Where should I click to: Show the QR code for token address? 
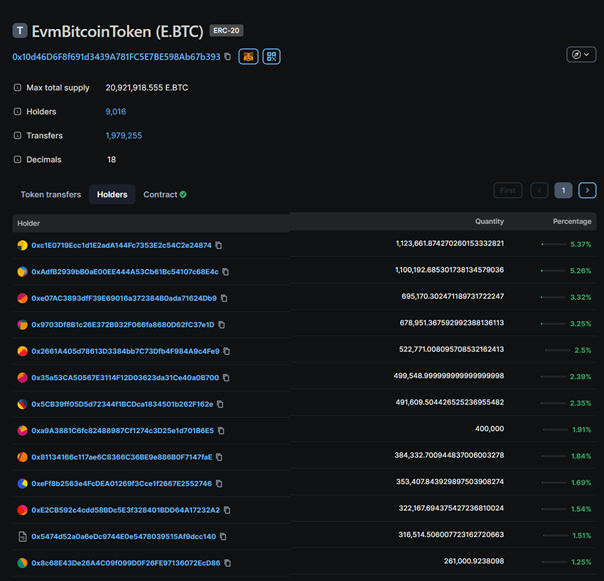[x=272, y=57]
